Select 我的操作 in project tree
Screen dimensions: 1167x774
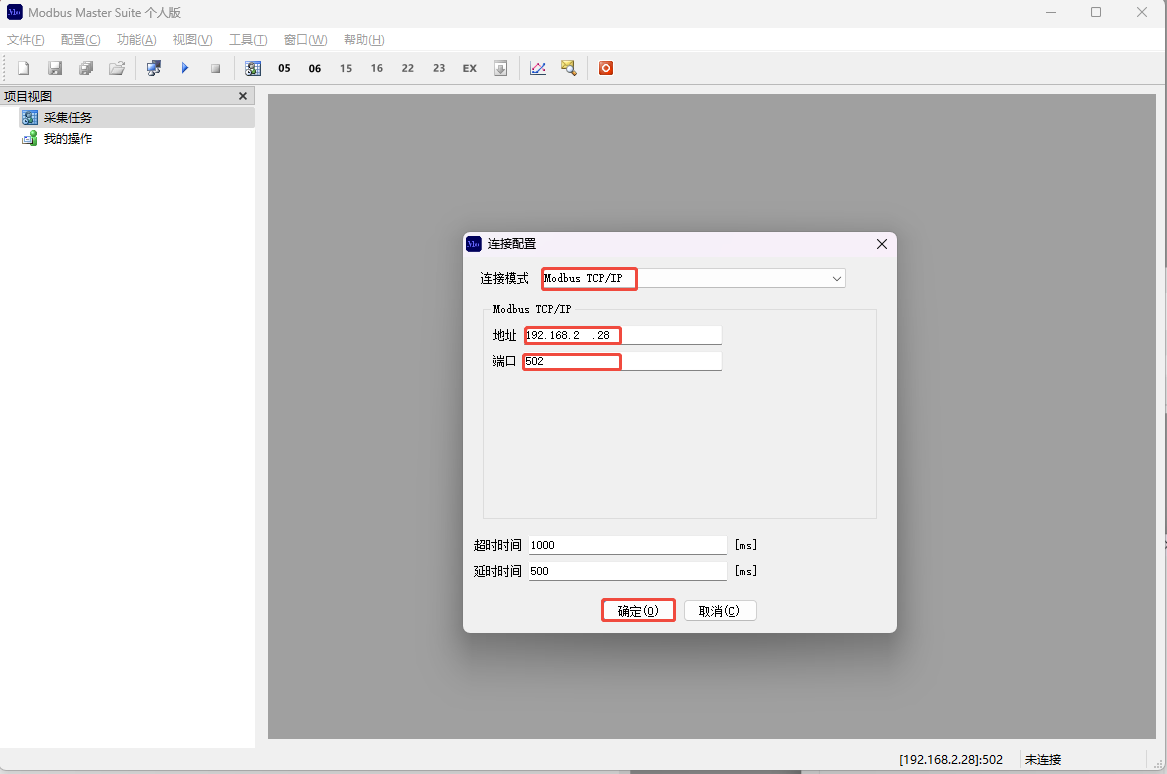(67, 139)
